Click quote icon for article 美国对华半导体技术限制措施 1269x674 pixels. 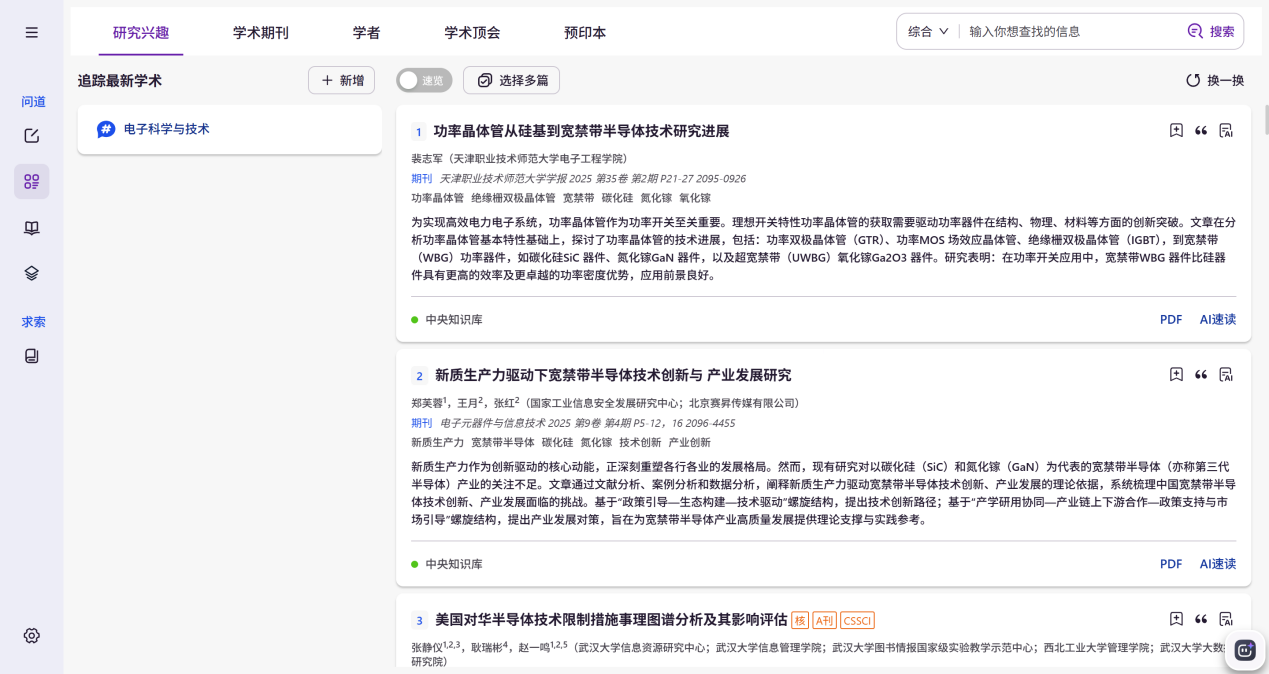[1201, 619]
